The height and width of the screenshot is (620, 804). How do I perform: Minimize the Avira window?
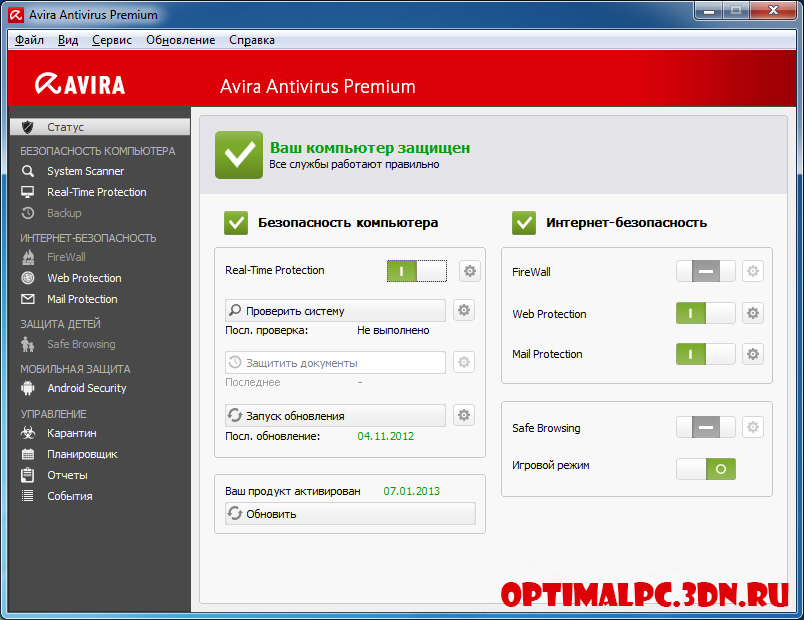tap(709, 11)
